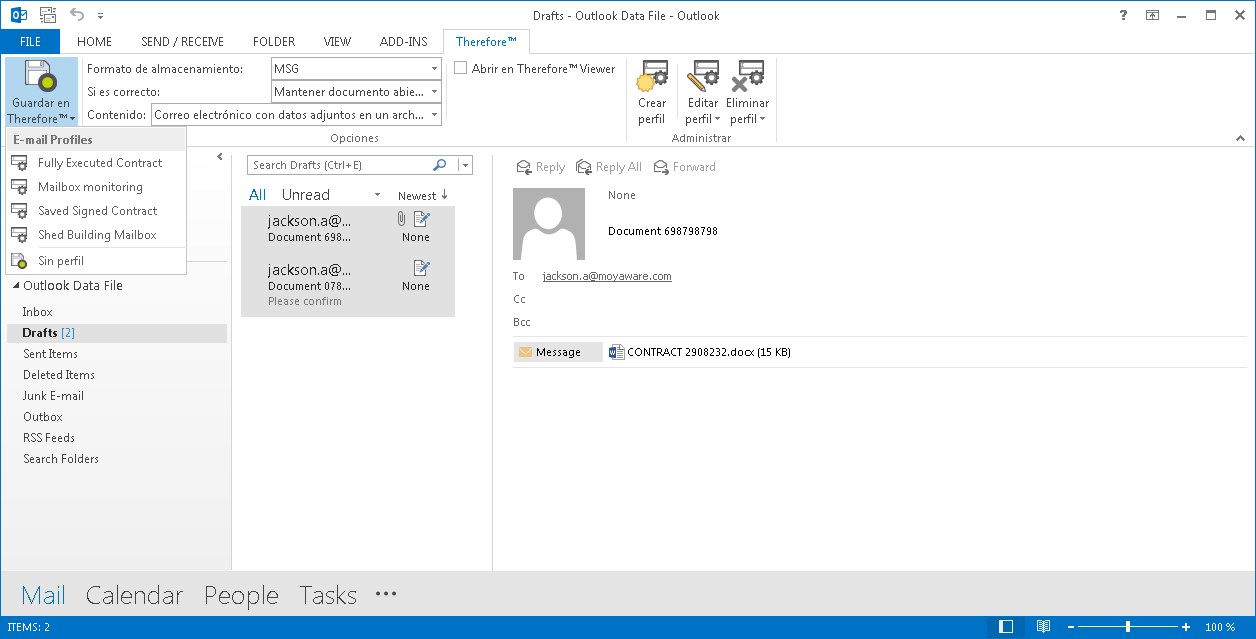Screen dimensions: 1256x639
Task: Open the Editar perfil dropdown arrow
Action: (x=718, y=120)
